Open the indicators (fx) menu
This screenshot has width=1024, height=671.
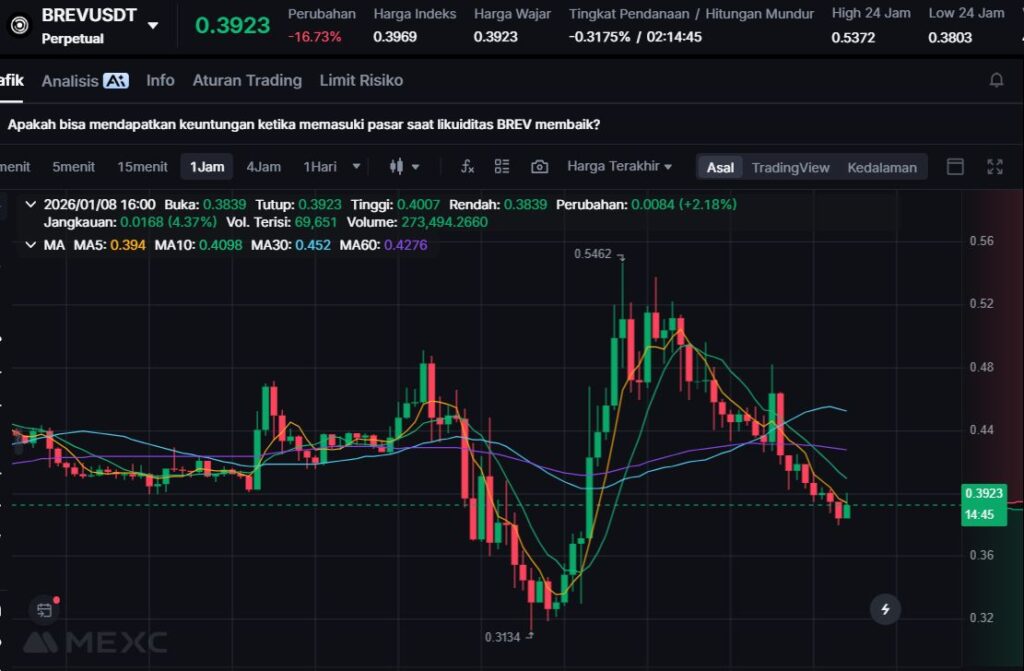pos(467,167)
